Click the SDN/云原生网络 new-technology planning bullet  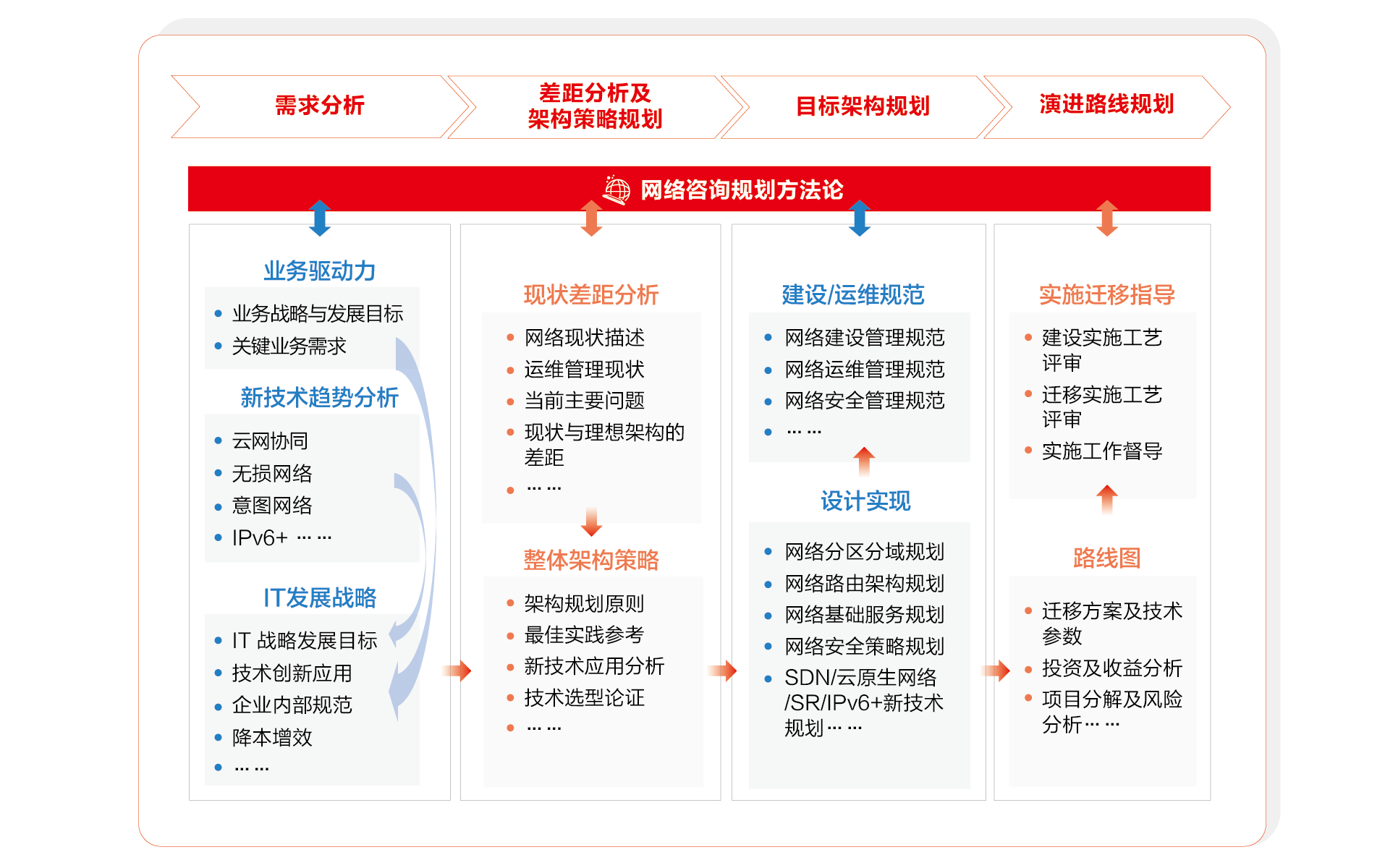pyautogui.click(x=864, y=703)
